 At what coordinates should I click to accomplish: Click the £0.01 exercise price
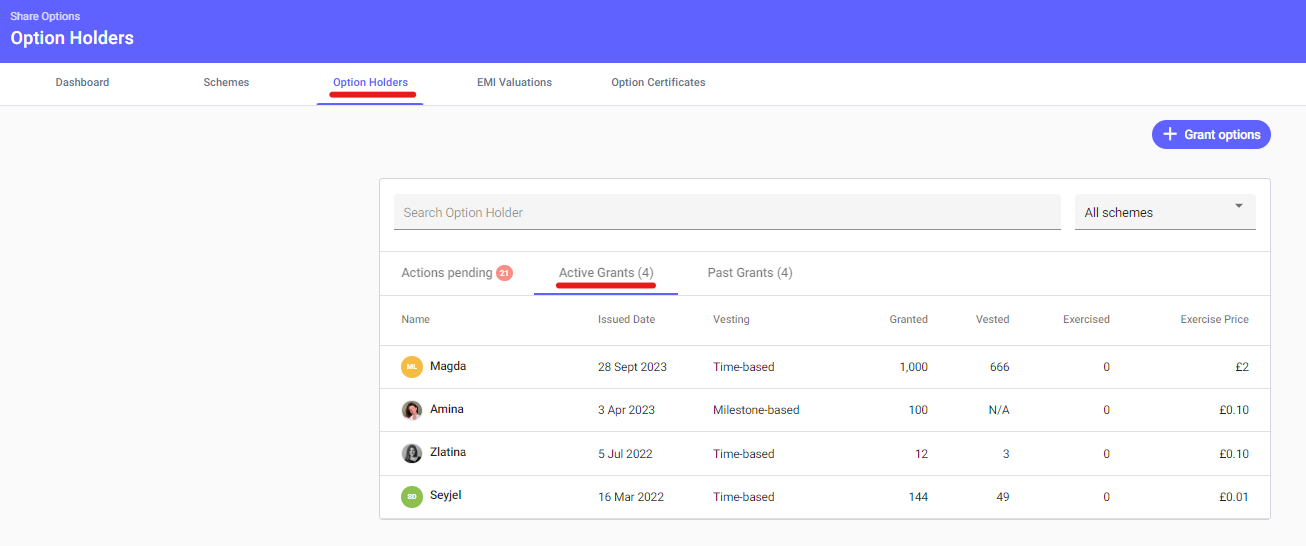pos(1233,497)
